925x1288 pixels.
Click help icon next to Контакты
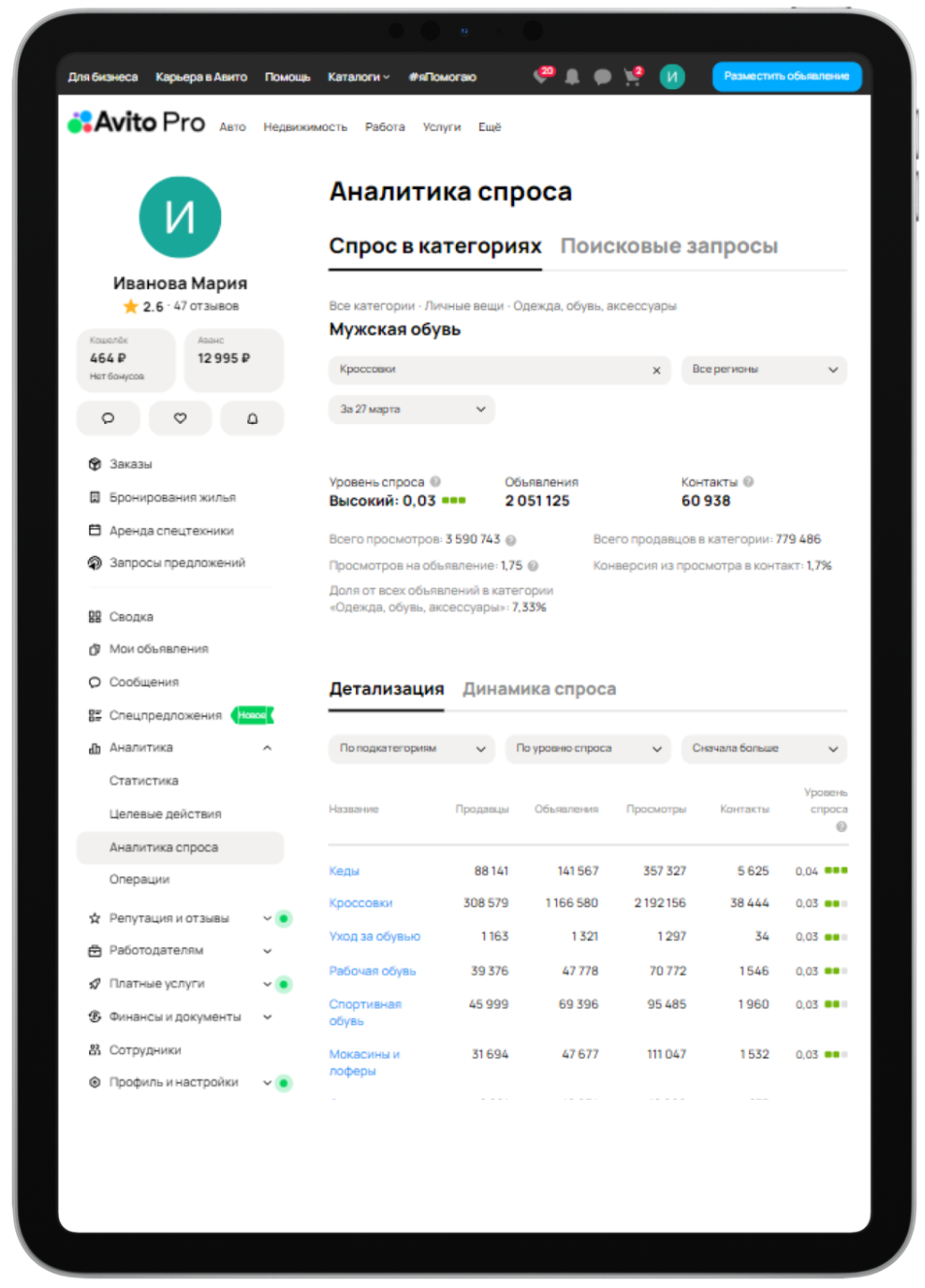click(x=748, y=482)
